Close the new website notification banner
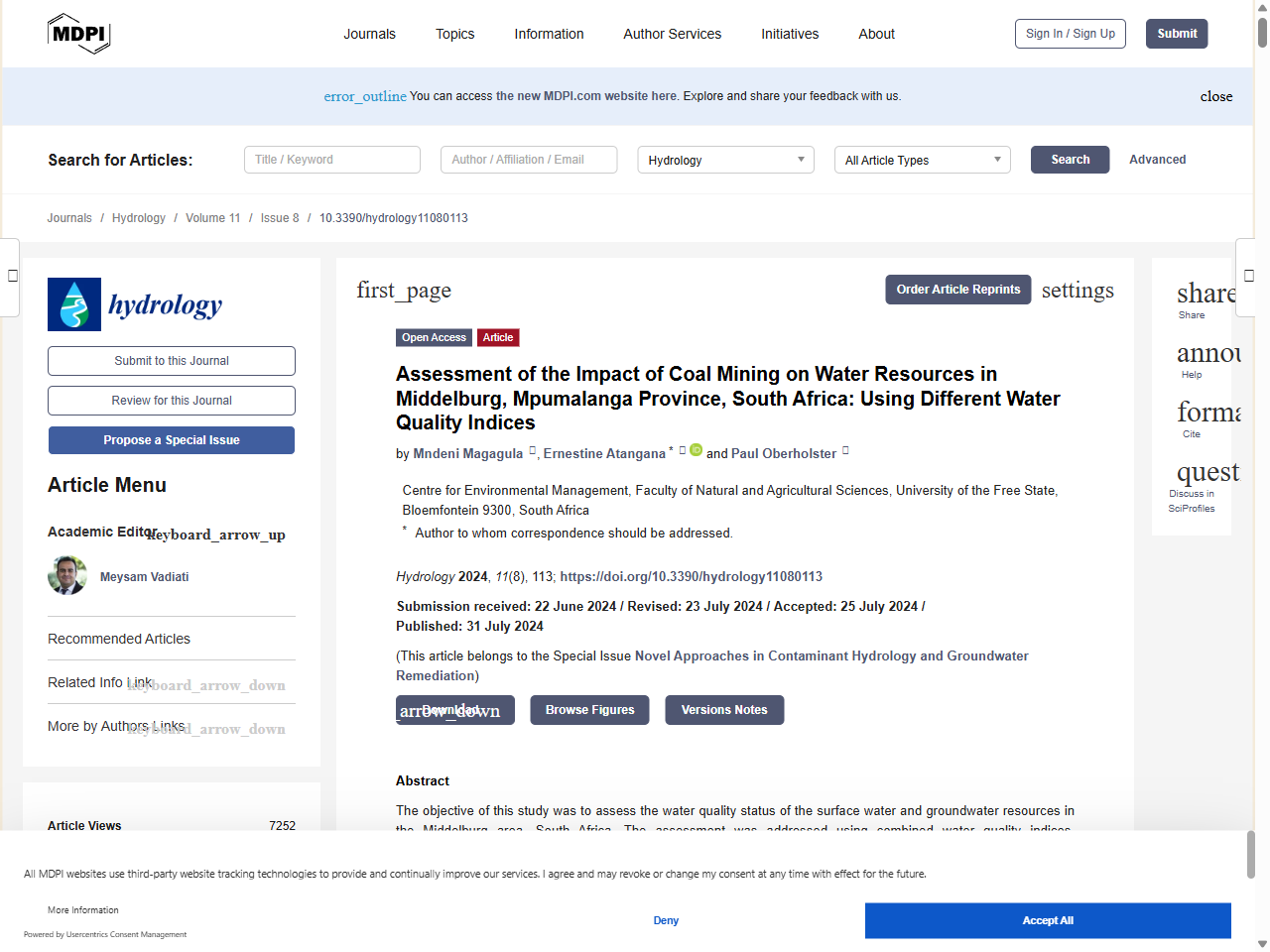1270x952 pixels. (x=1215, y=96)
